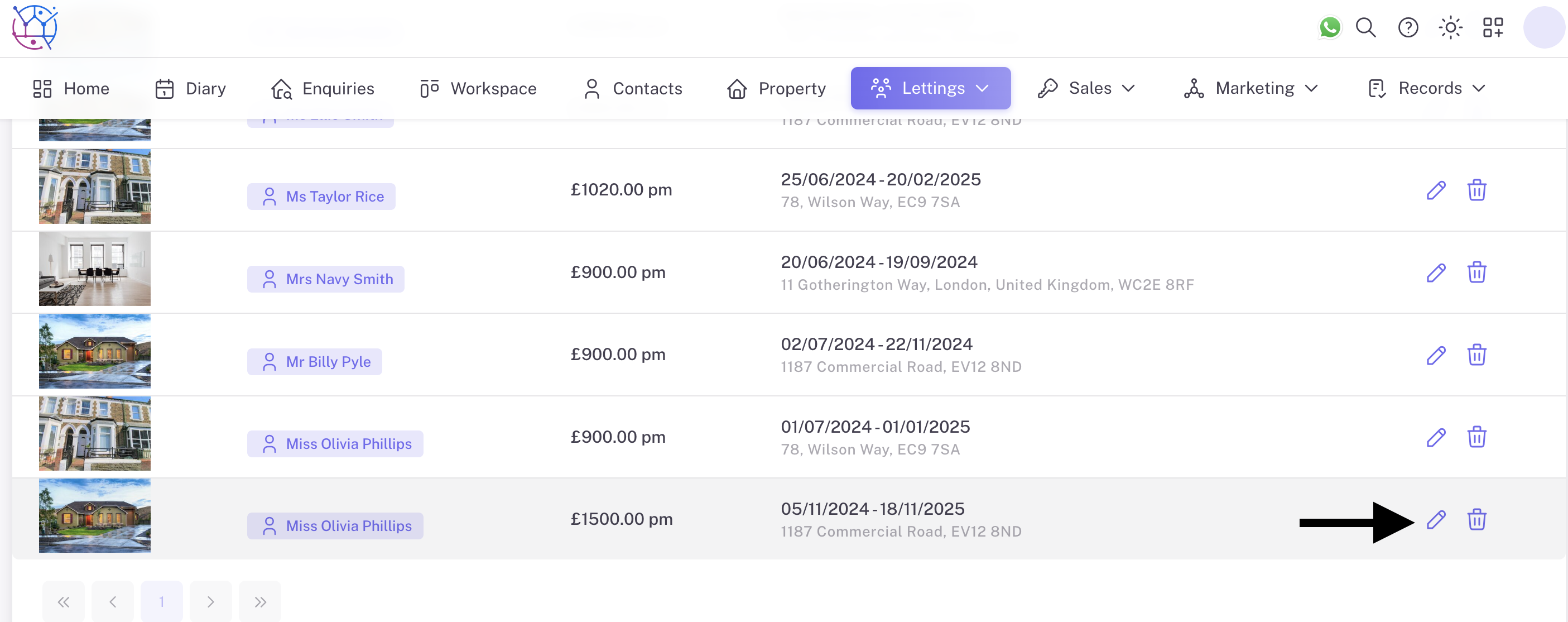The height and width of the screenshot is (622, 1568).
Task: Expand the Lettings dropdown menu
Action: (930, 88)
